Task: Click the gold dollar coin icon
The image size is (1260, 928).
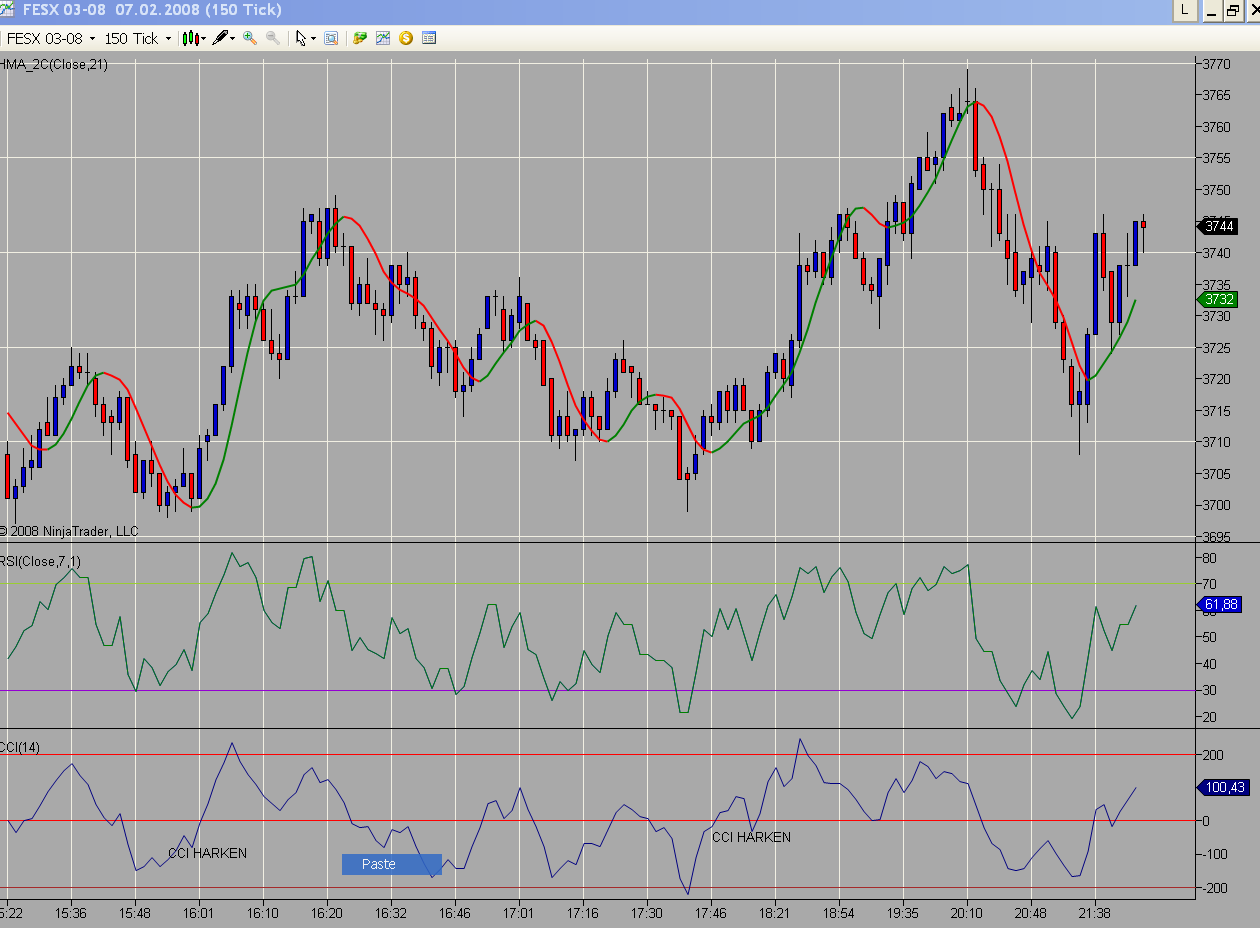Action: click(406, 38)
